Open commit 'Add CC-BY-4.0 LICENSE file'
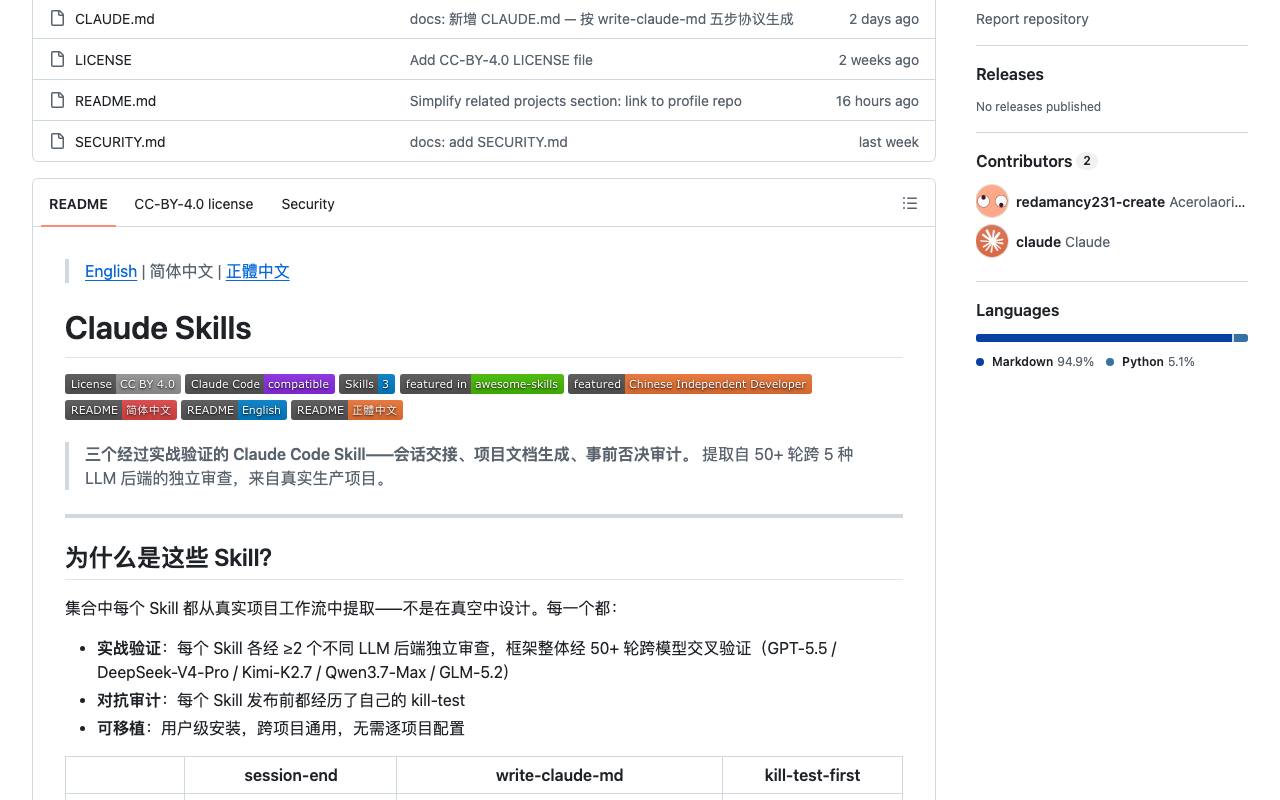The width and height of the screenshot is (1280, 800). (x=501, y=60)
